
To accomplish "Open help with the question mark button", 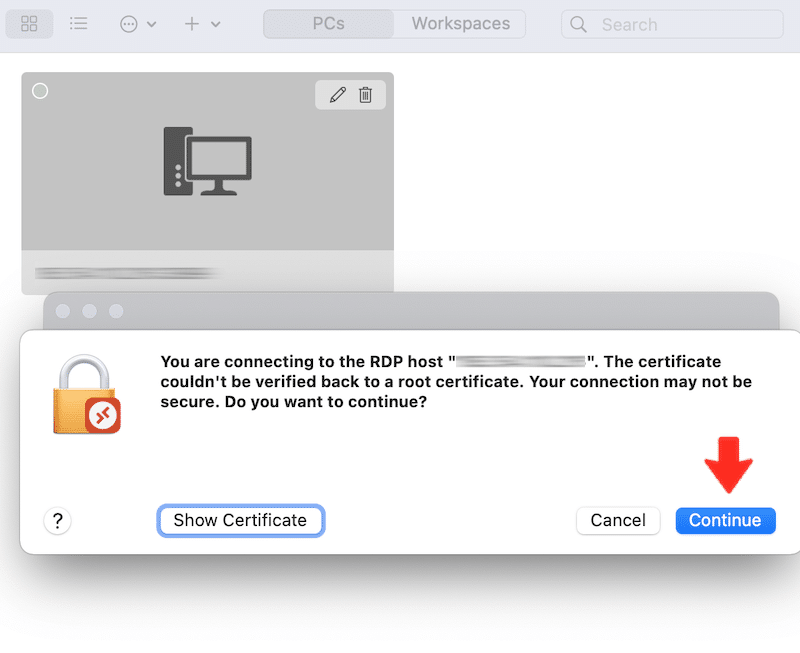I will [58, 520].
